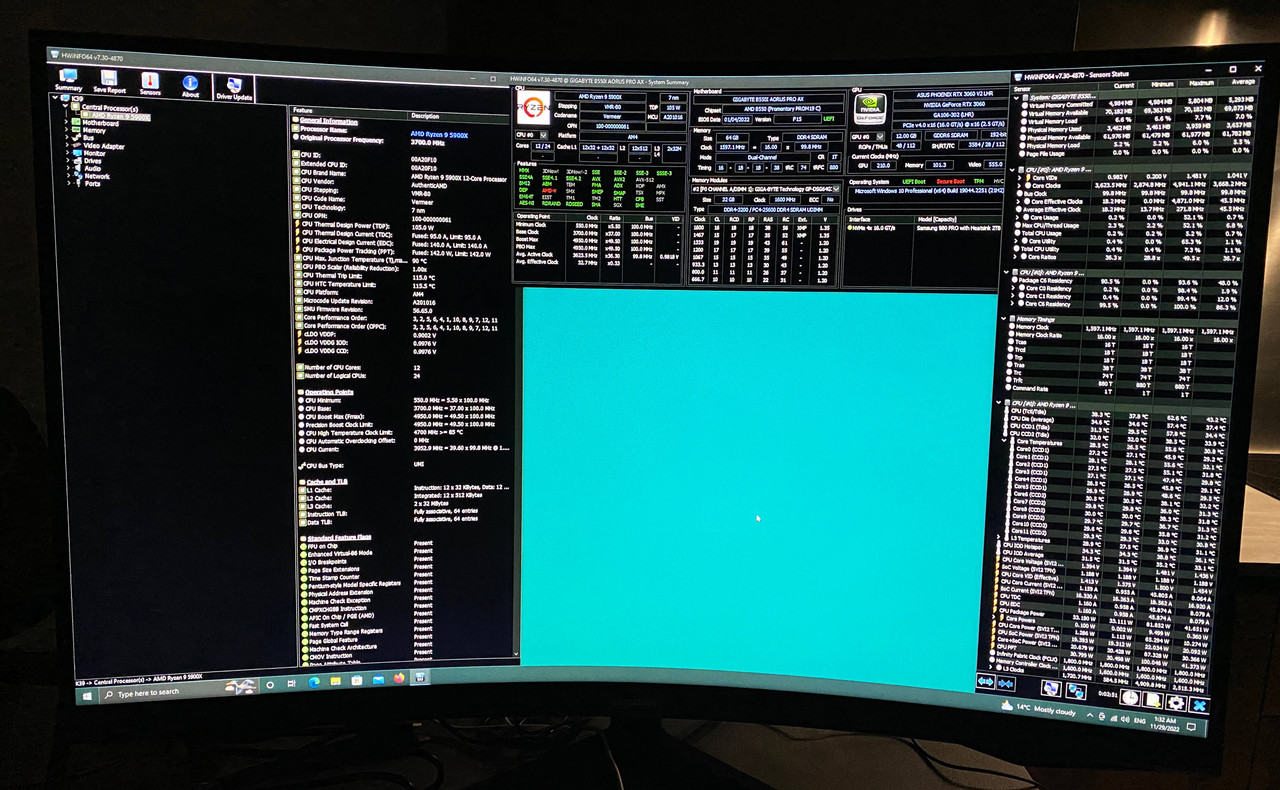Open the Memory Modules selector dropdown
1280x790 pixels.
765,188
